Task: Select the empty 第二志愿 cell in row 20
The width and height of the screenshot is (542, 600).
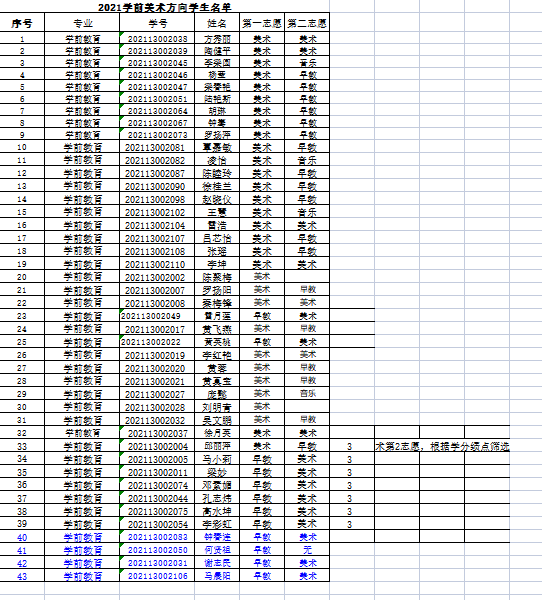Action: pyautogui.click(x=307, y=277)
